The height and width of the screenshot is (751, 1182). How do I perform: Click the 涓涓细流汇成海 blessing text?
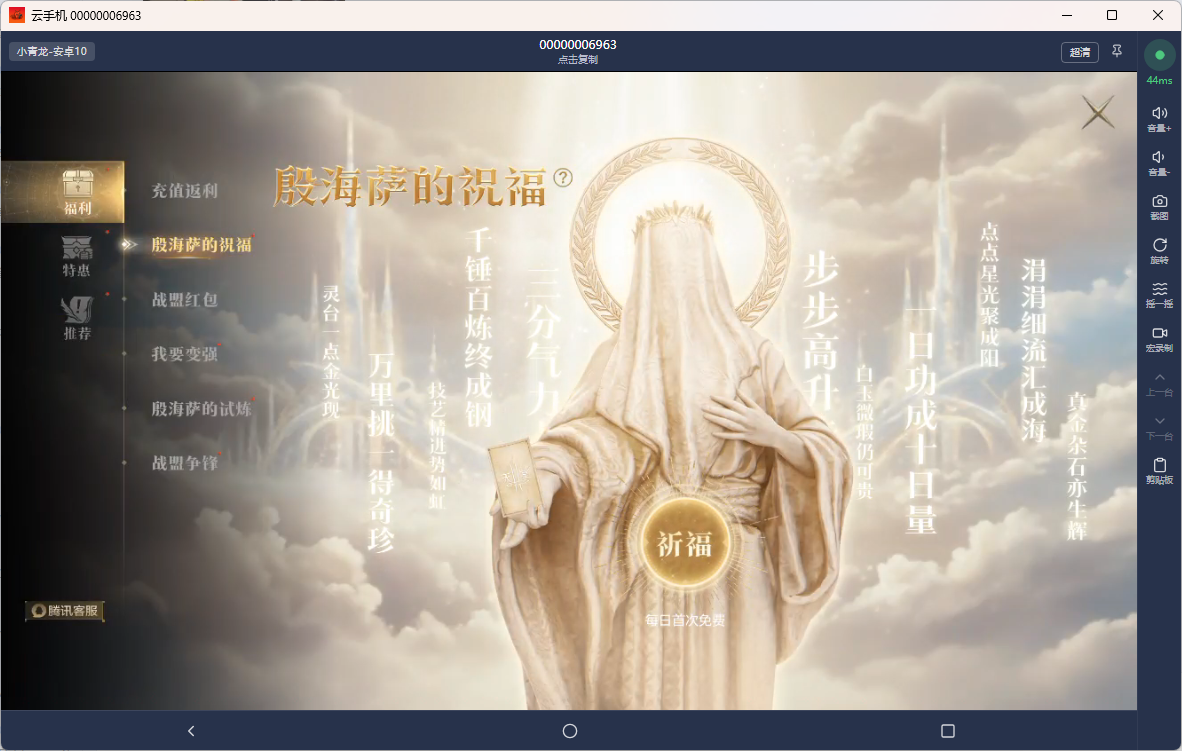click(1033, 350)
